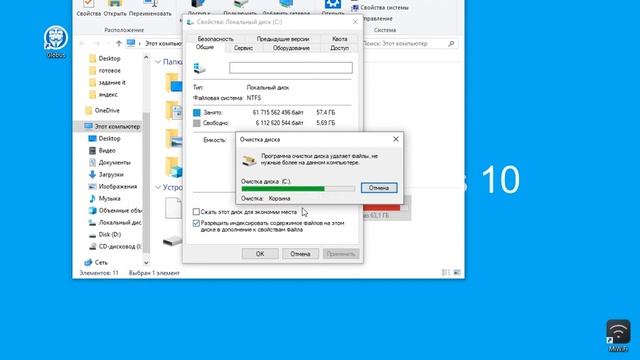
Task: Switch to large icons view in status bar
Action: click(457, 273)
